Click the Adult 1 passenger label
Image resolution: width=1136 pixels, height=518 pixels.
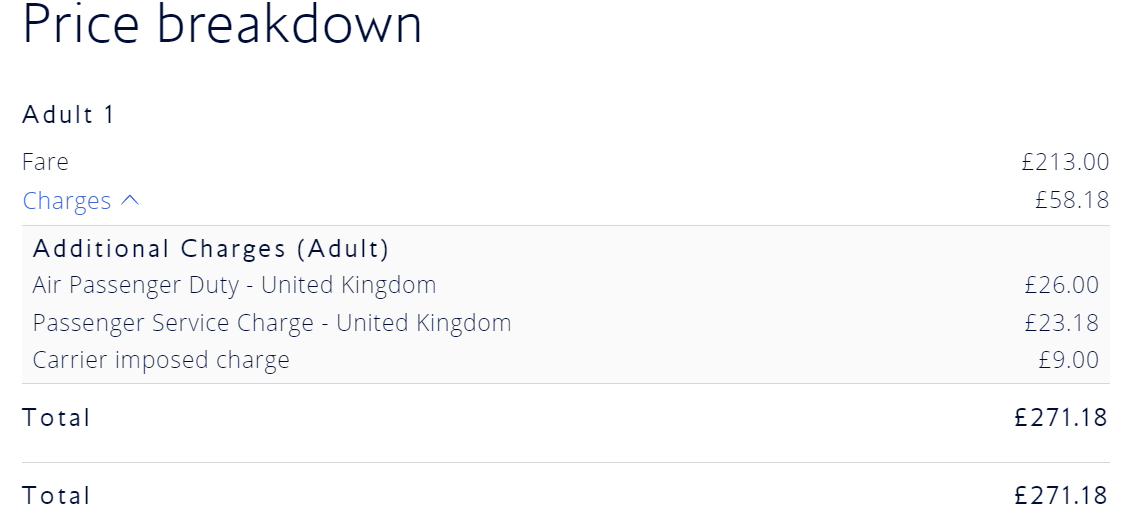click(x=69, y=115)
